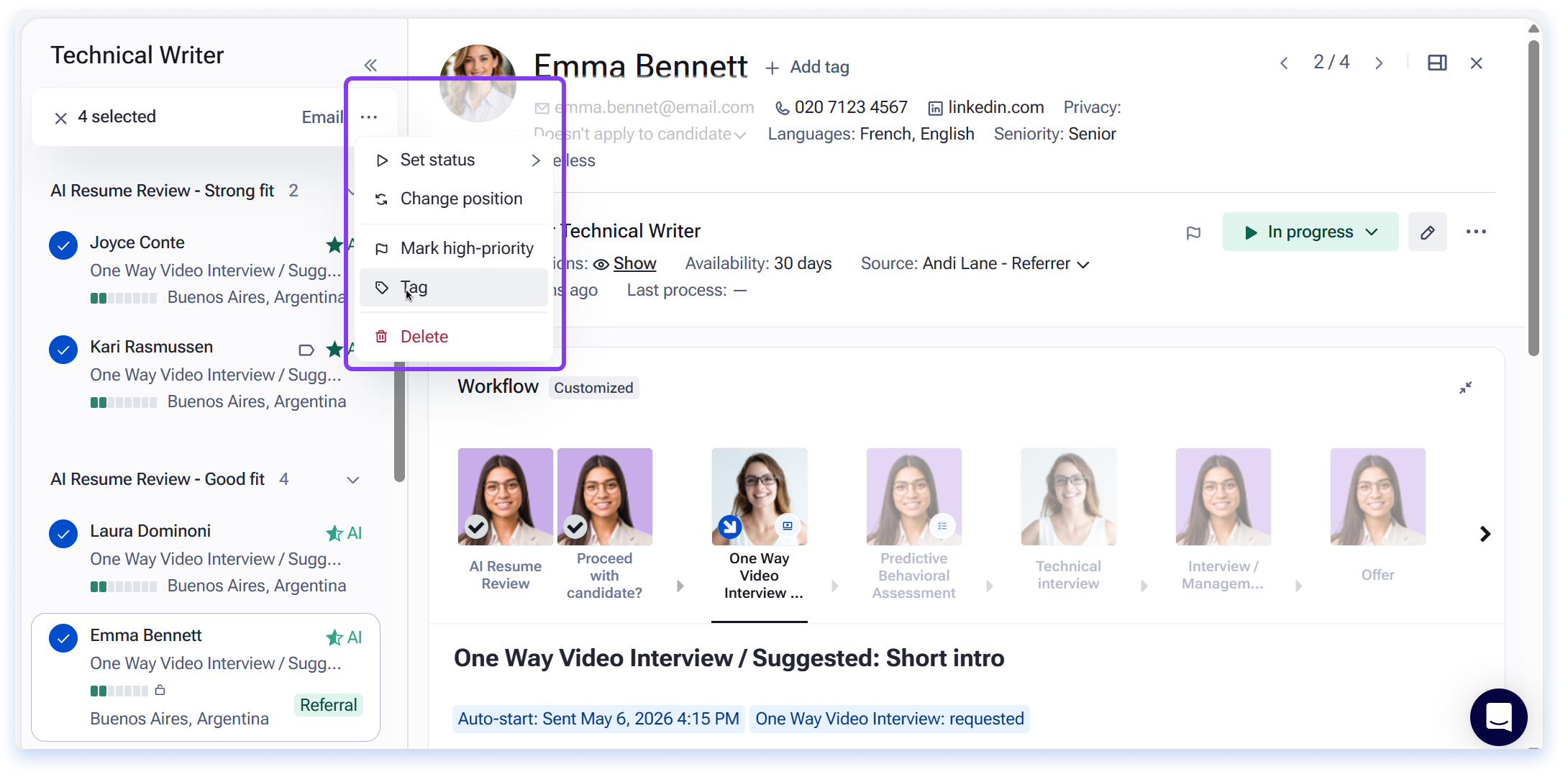Click the checkmark badge on AI Resume Review thumbnail

pyautogui.click(x=476, y=527)
